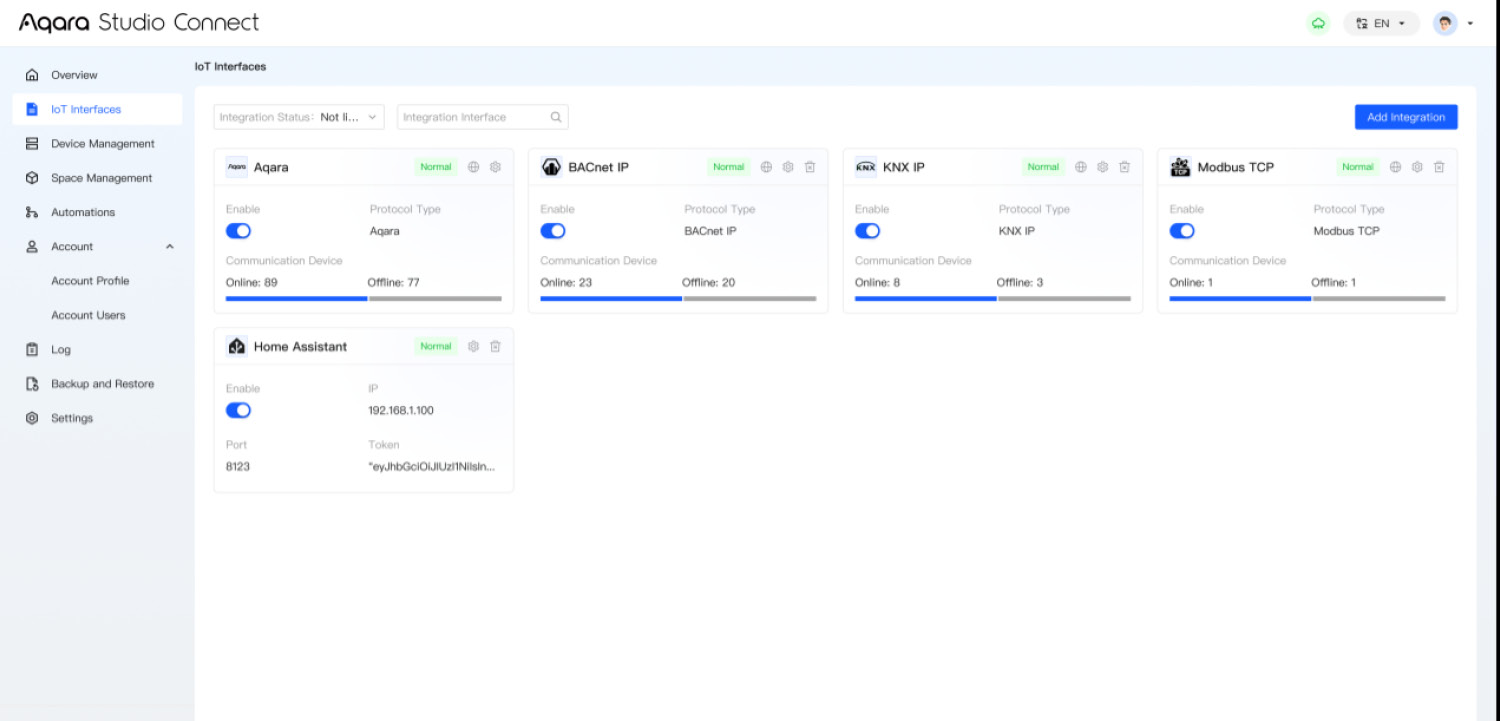Collapse the Account menu section
The height and width of the screenshot is (721, 1500).
click(x=169, y=247)
